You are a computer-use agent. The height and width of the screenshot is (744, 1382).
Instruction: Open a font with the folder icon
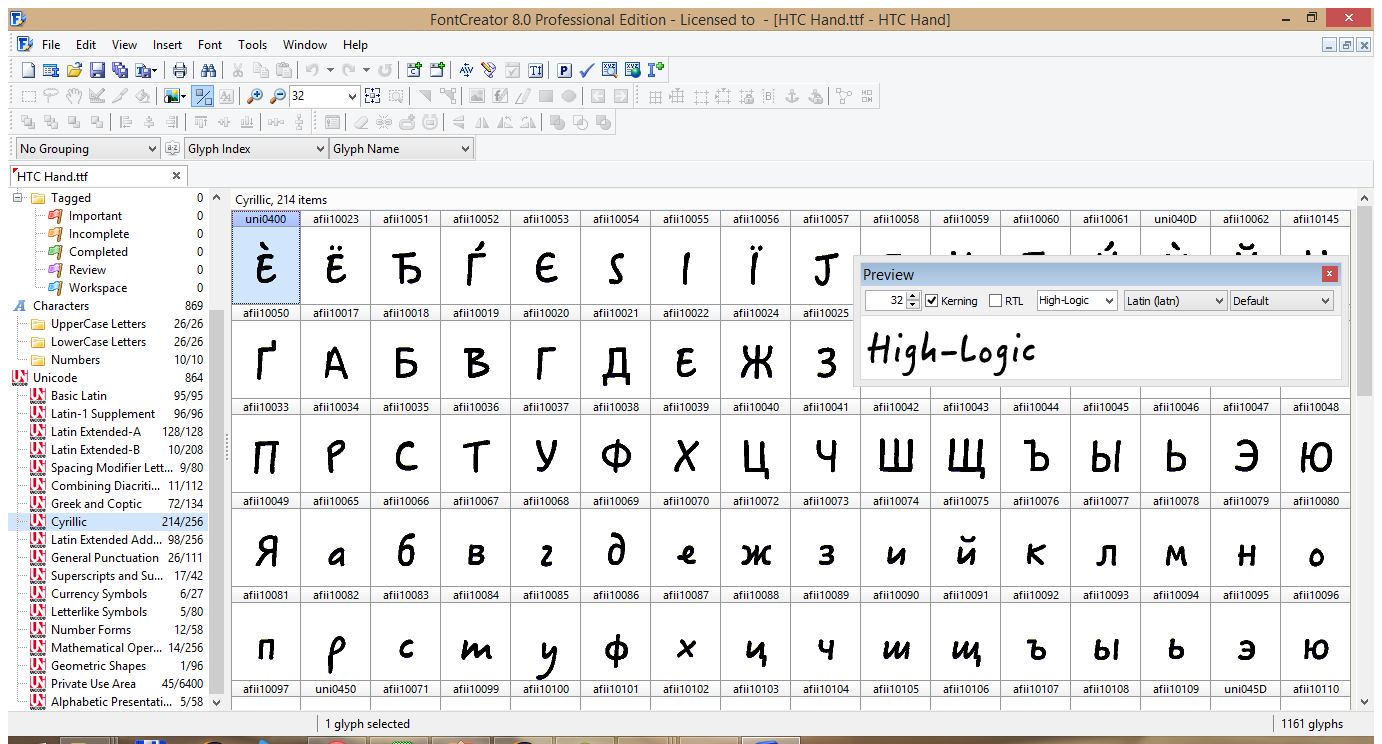click(x=74, y=70)
